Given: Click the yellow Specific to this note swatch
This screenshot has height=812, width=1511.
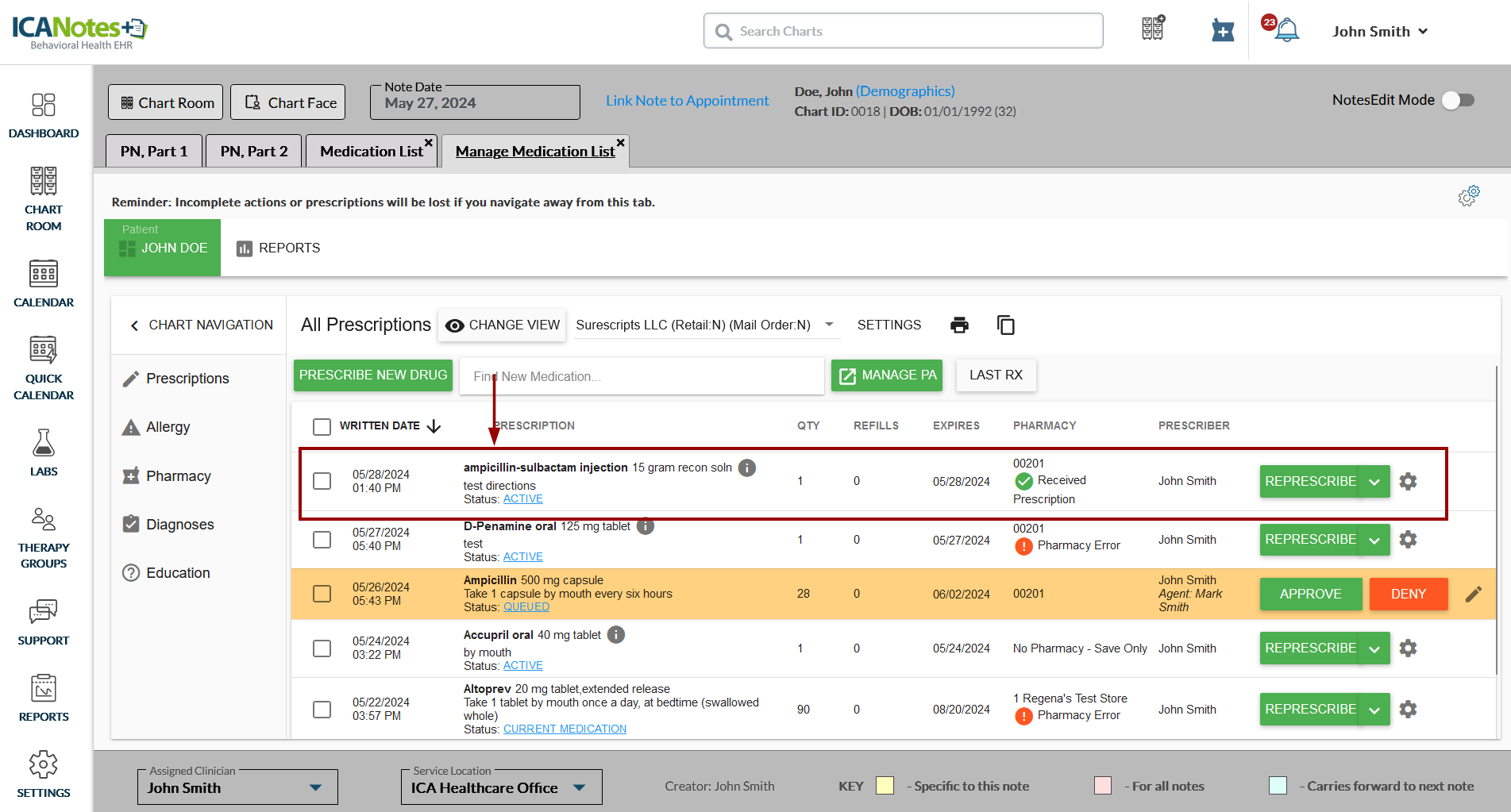Looking at the screenshot, I should 885,786.
